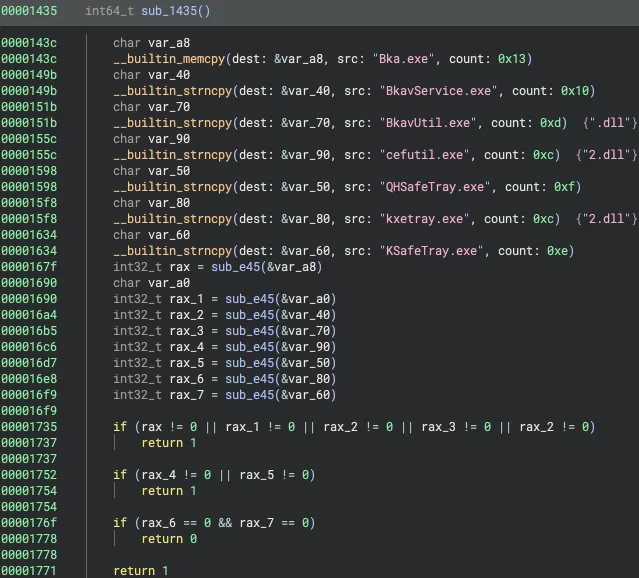639x578 pixels.
Task: Open sub_e45 on the rax_7 line
Action: coord(250,395)
